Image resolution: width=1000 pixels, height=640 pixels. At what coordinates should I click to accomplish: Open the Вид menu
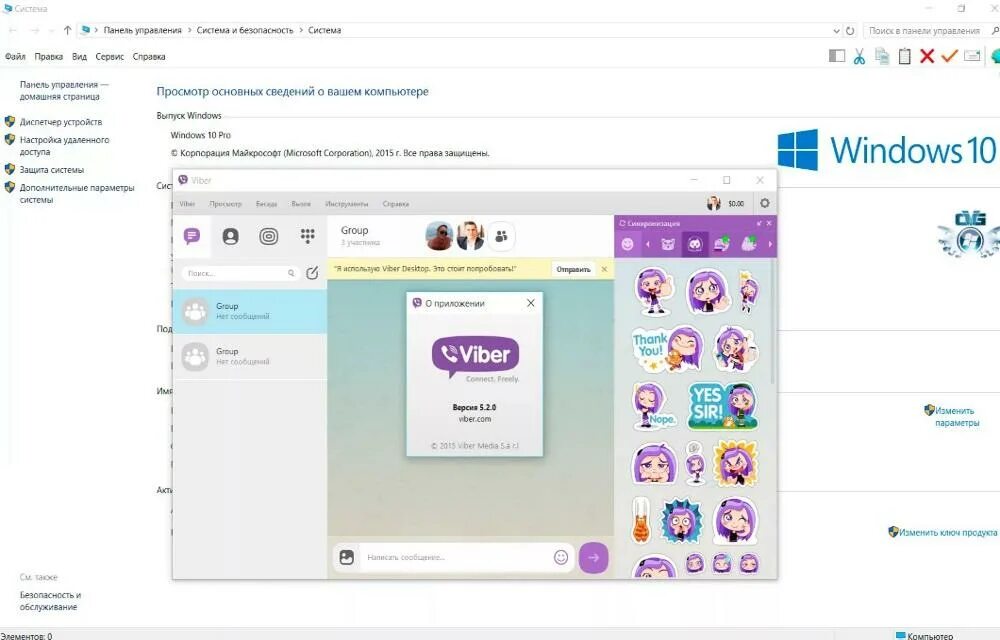(x=79, y=57)
